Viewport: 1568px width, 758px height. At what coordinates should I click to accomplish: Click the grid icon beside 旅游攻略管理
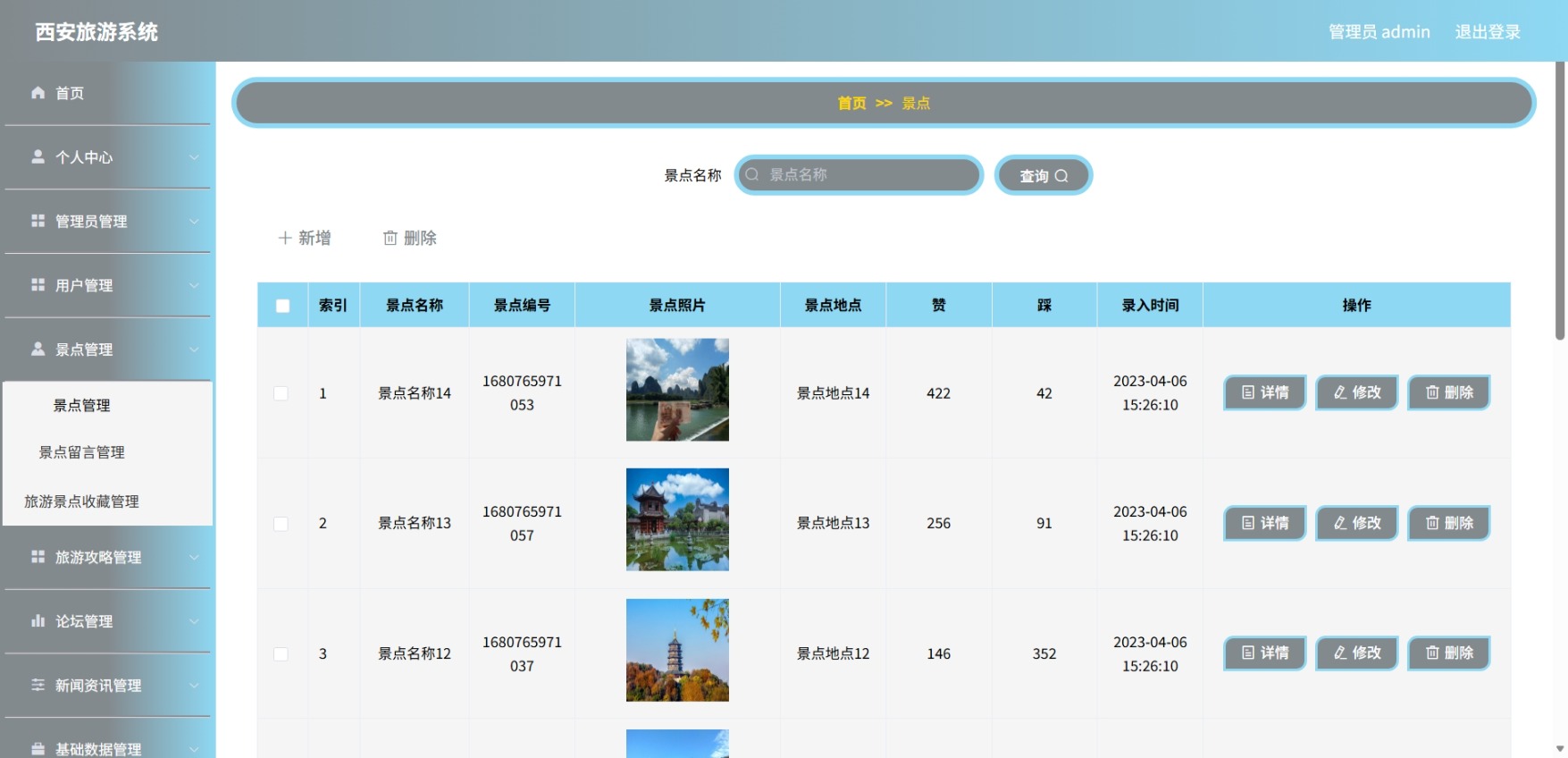(38, 557)
